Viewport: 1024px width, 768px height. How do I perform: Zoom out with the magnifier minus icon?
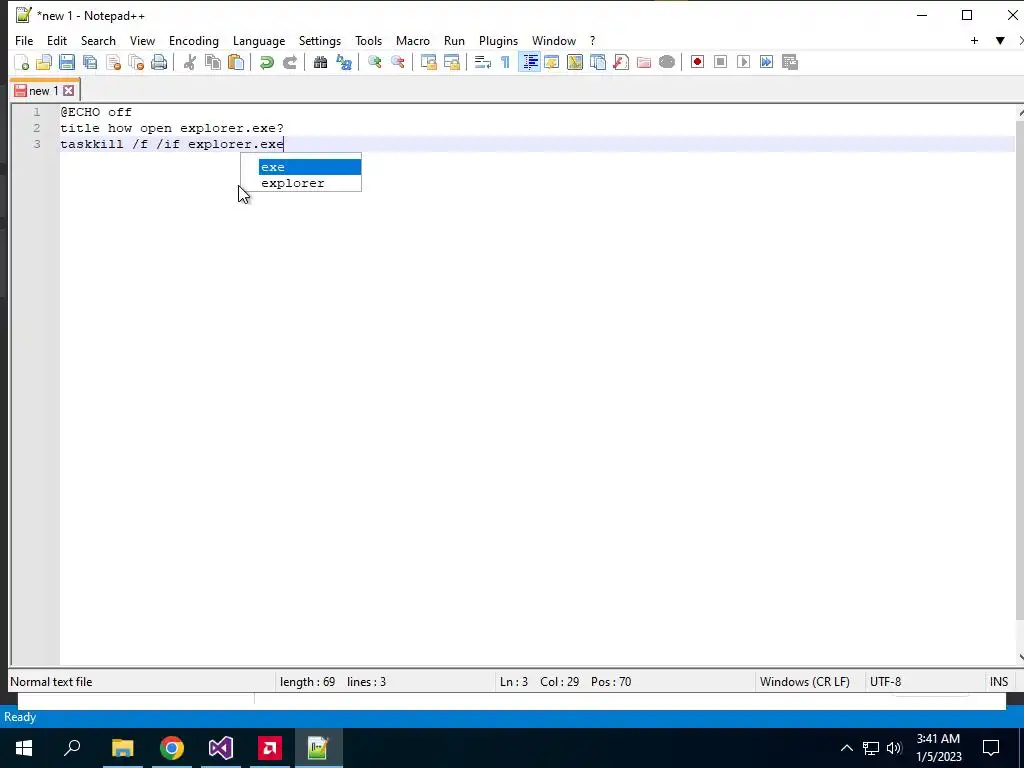pos(397,62)
